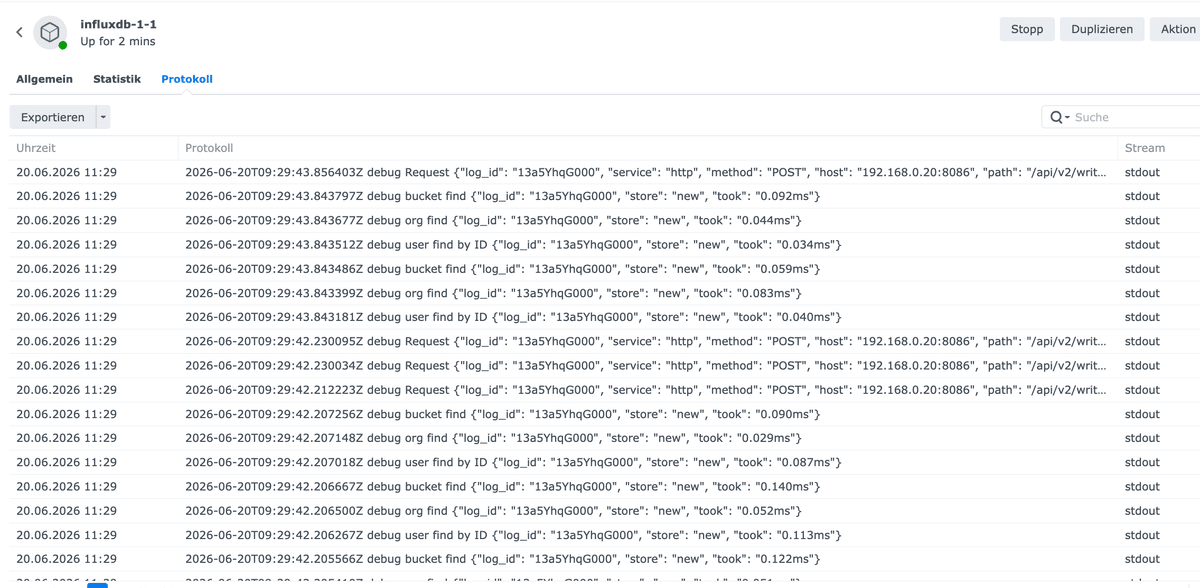Click the 'Up for 2 mins' status text
Screen dimensions: 1200x588
(x=118, y=42)
